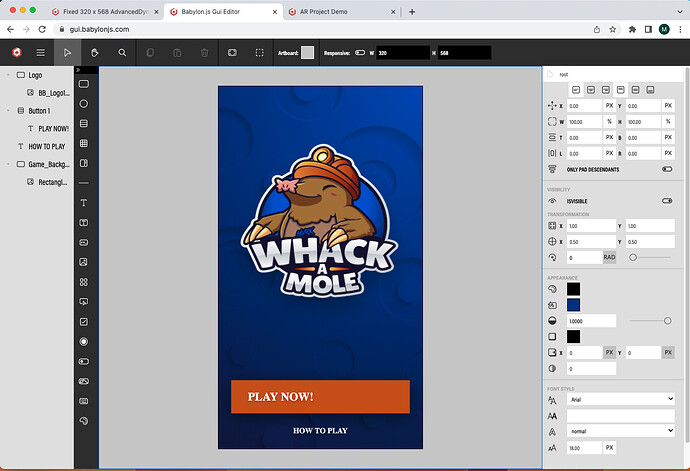Add a ColorPicker control from palette
The width and height of the screenshot is (690, 471).
(x=84, y=421)
